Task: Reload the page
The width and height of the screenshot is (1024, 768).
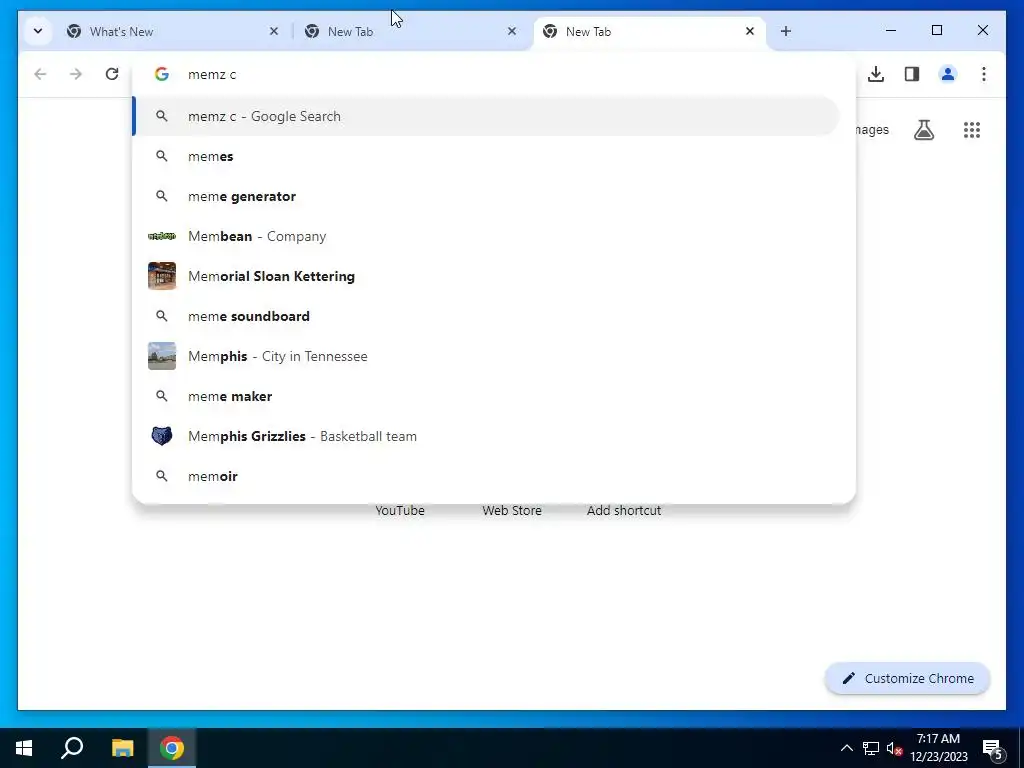Action: [112, 74]
